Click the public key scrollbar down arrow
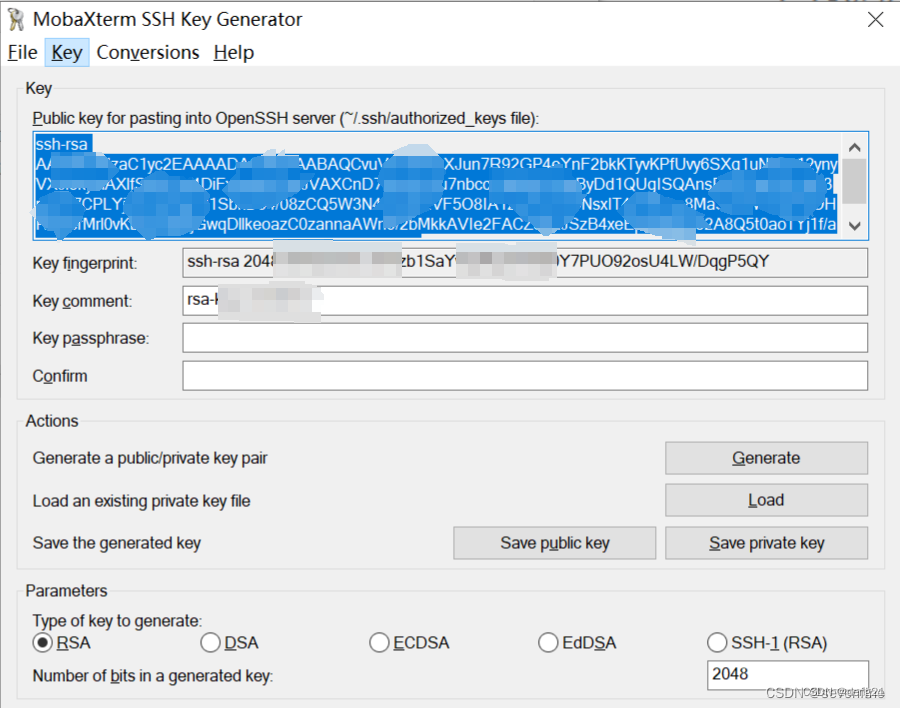This screenshot has height=708, width=900. 854,226
